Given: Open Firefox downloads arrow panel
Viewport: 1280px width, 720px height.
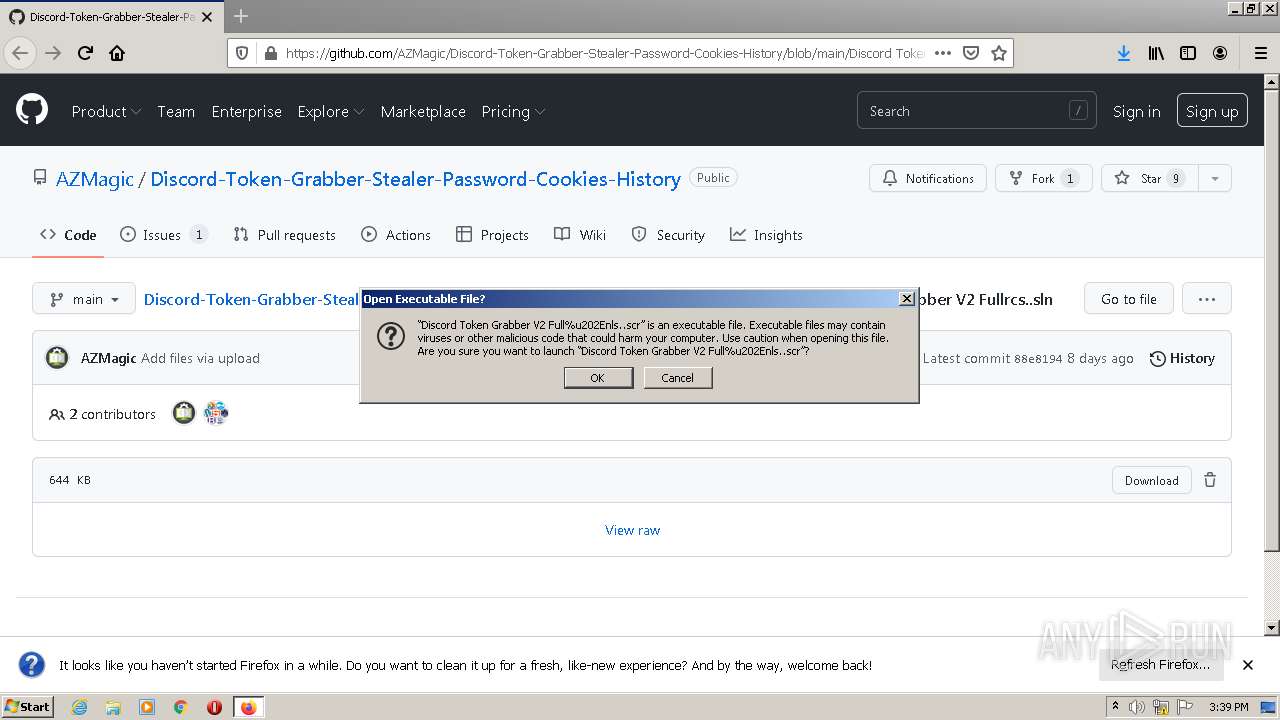Looking at the screenshot, I should (1124, 53).
